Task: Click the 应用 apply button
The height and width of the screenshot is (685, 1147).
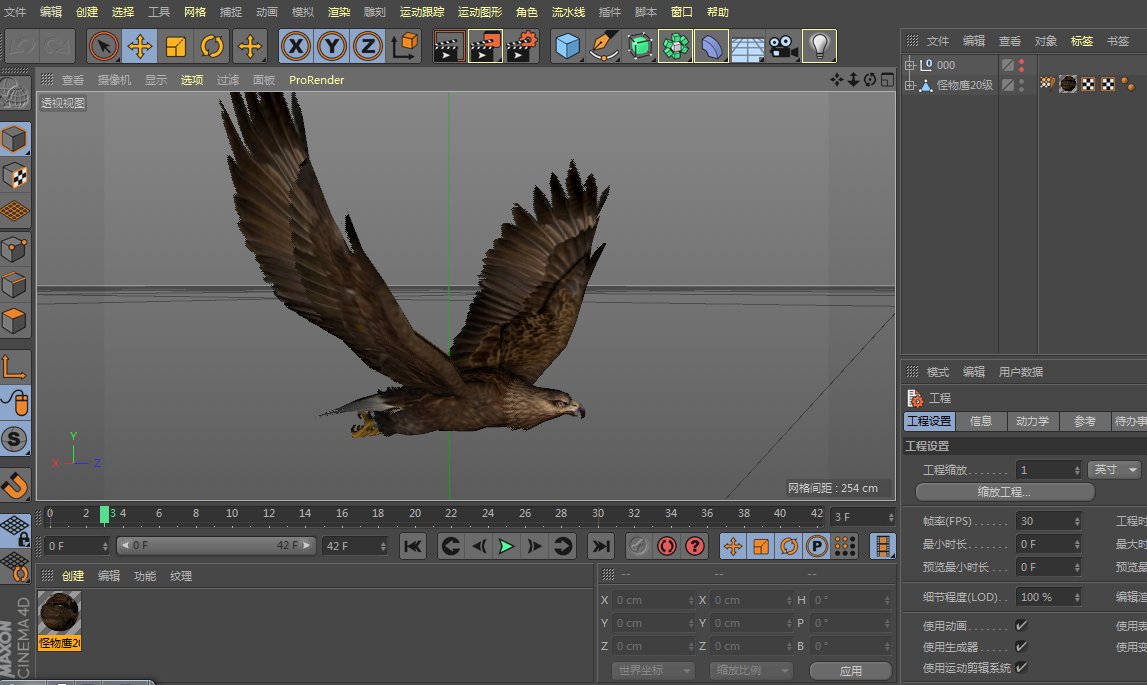Action: [850, 671]
